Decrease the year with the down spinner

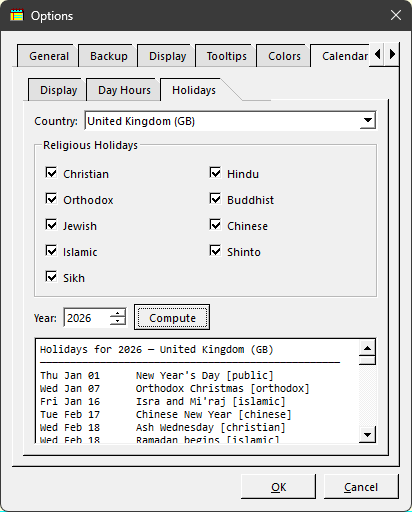(x=117, y=321)
